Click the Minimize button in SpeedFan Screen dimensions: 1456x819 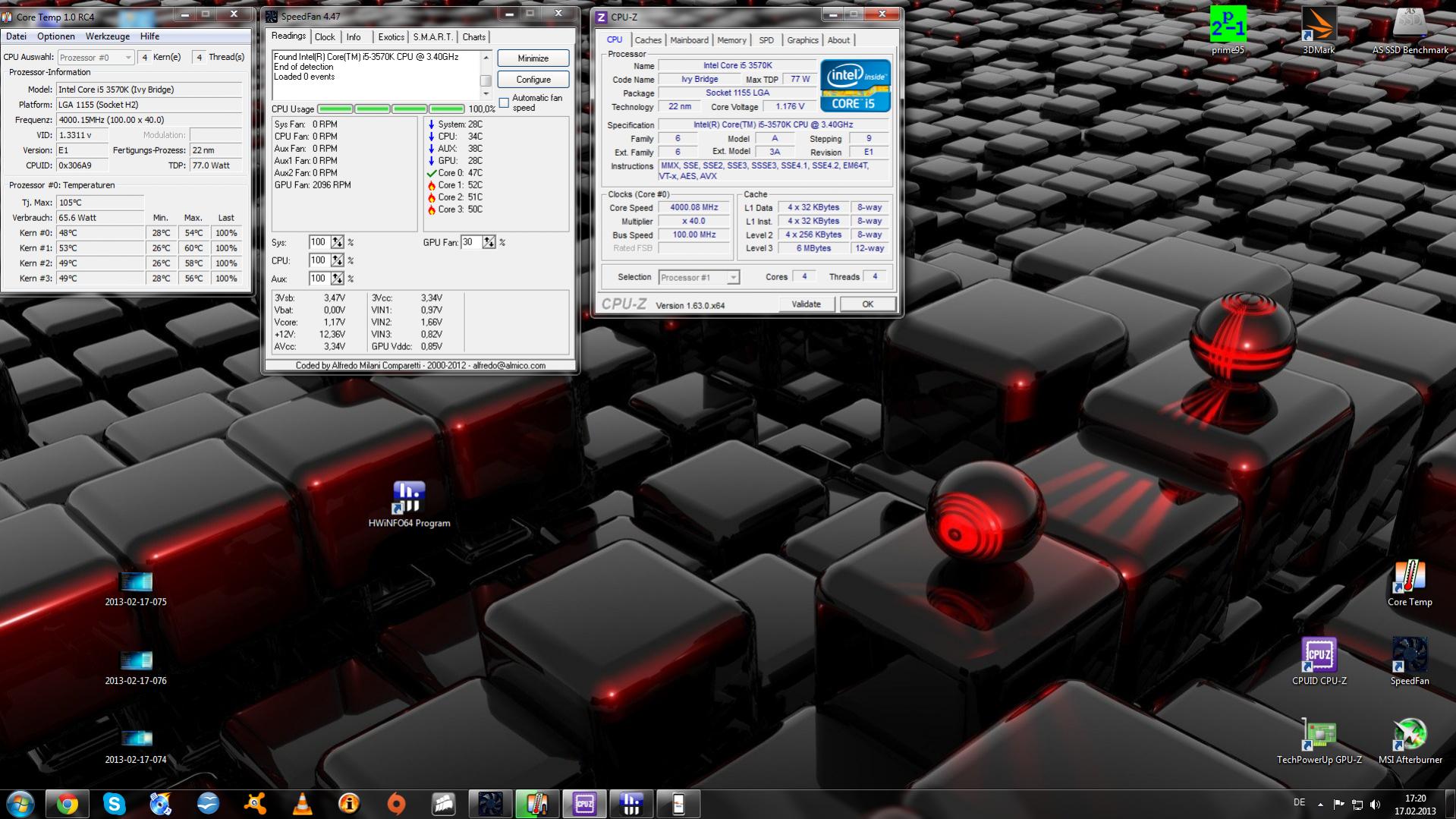(x=533, y=58)
